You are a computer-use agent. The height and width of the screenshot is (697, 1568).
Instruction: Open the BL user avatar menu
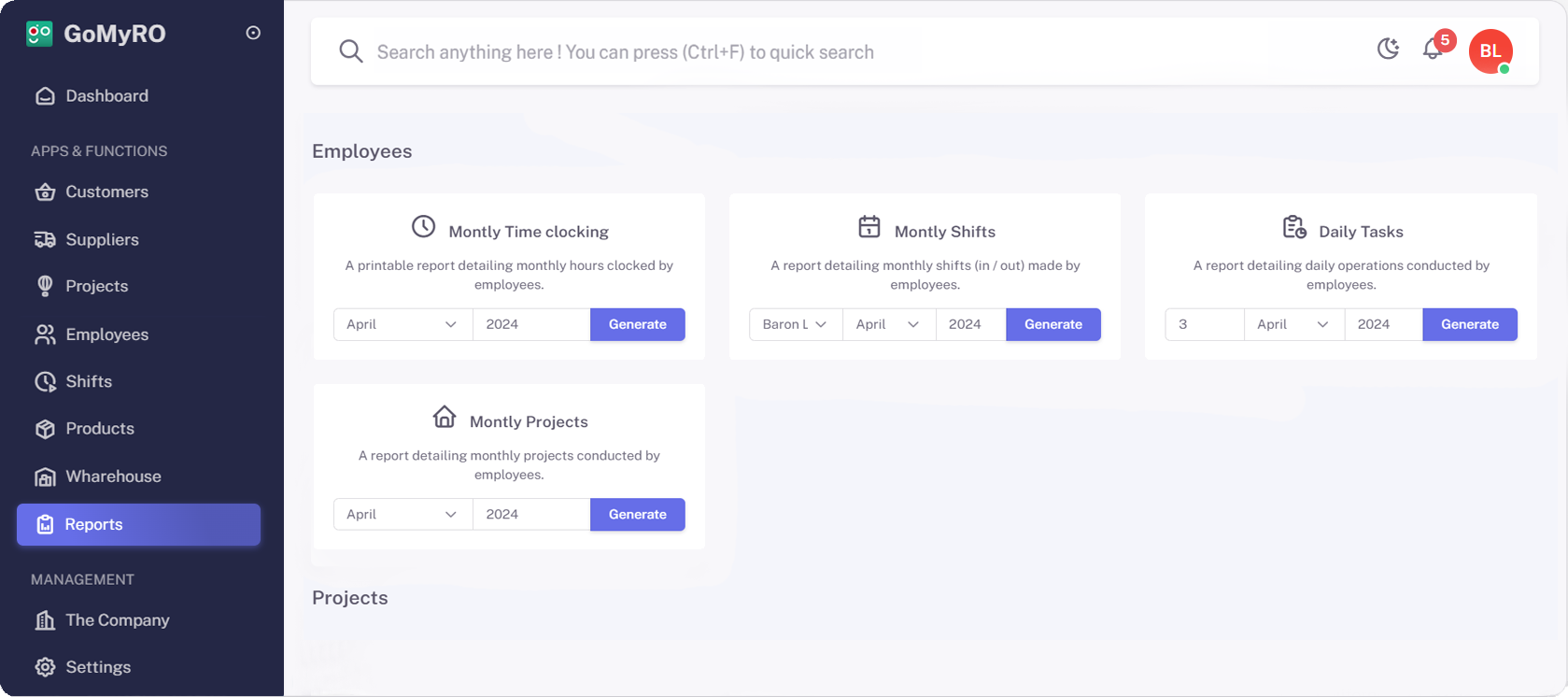1490,51
